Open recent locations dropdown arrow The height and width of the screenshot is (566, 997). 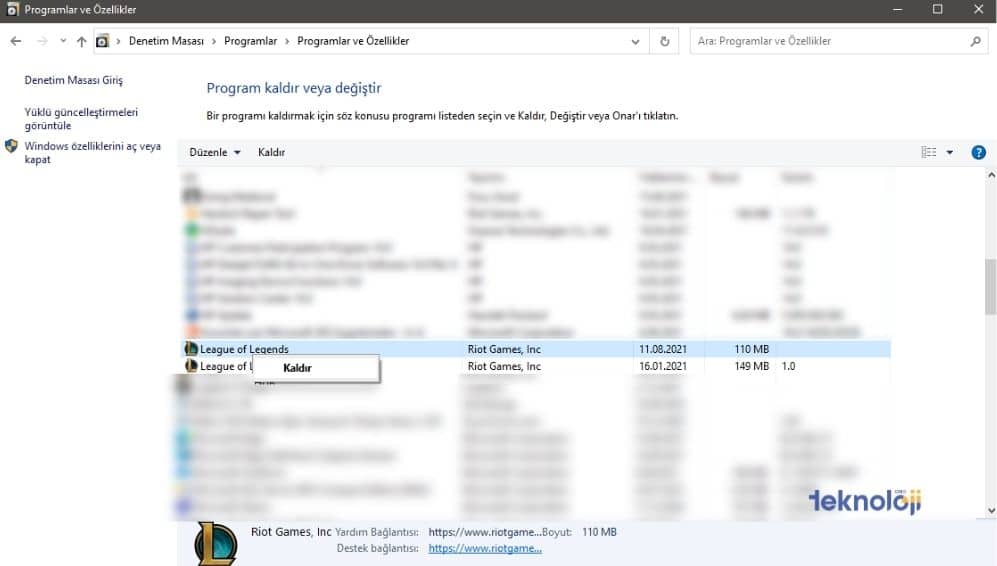[x=63, y=41]
